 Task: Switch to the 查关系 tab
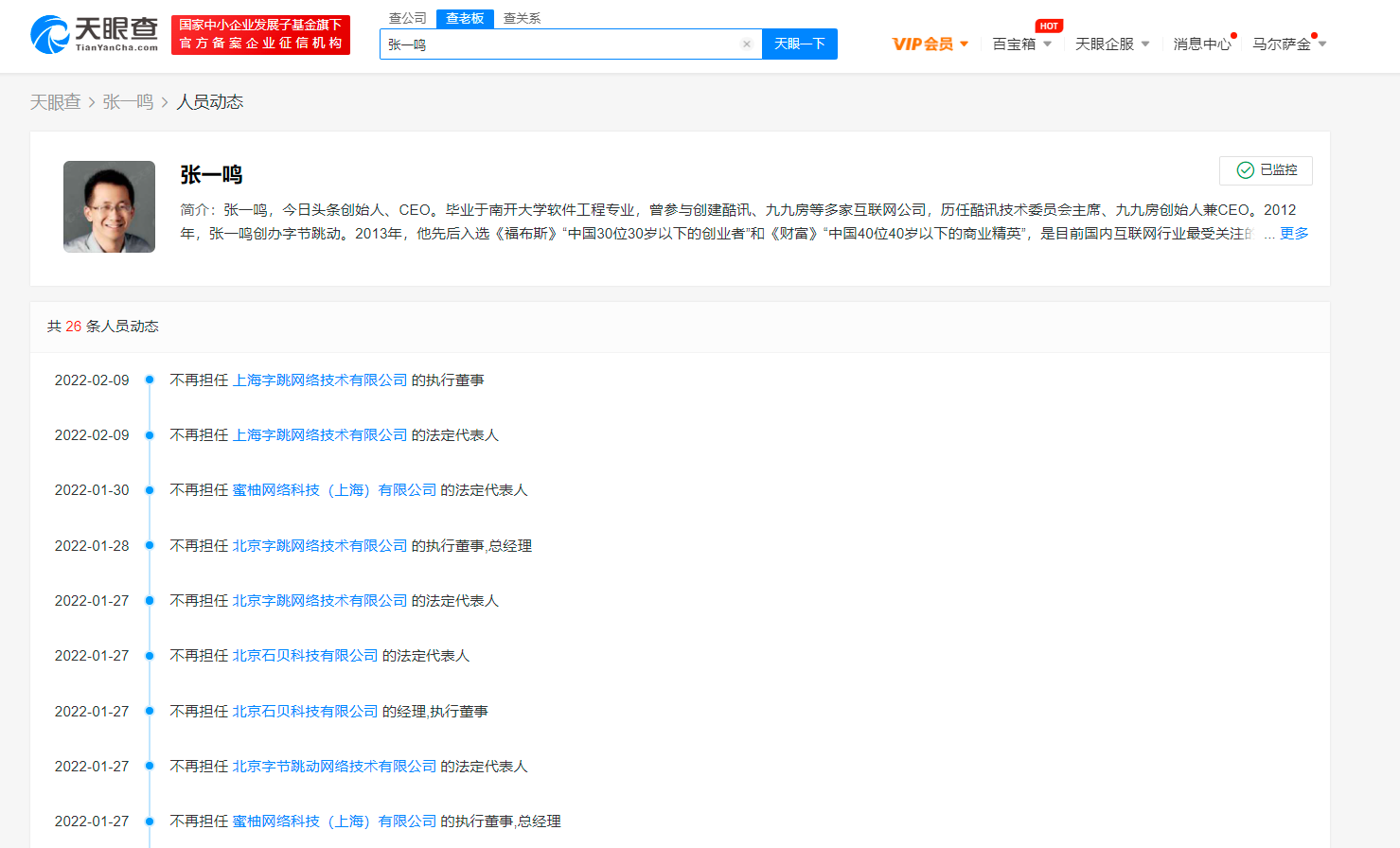click(x=522, y=18)
